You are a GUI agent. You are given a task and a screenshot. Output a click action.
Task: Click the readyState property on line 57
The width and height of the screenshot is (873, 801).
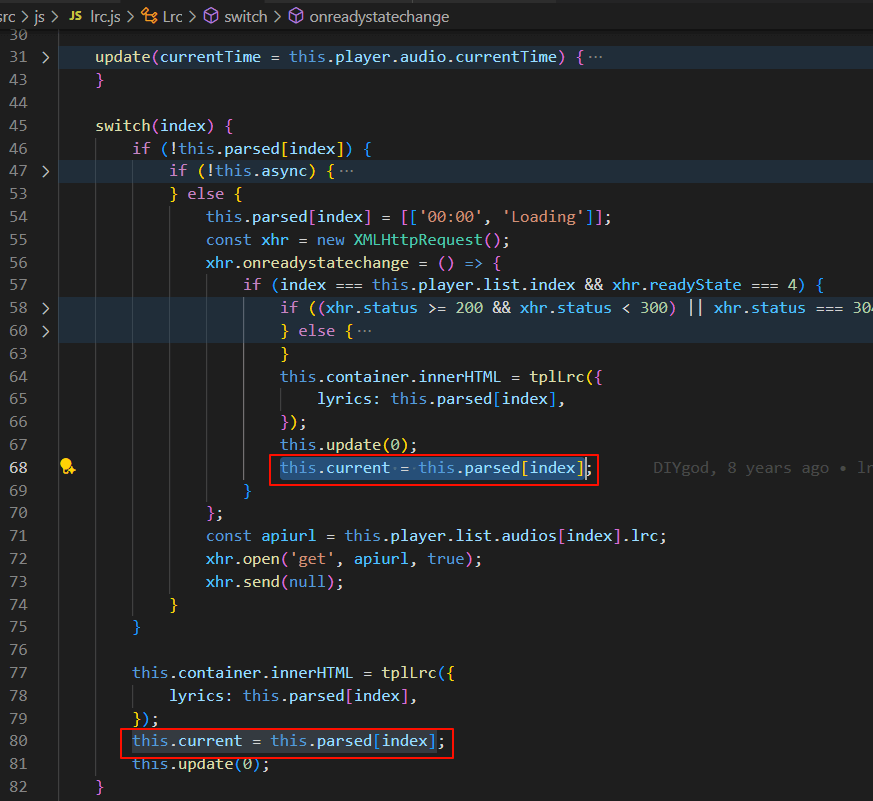[695, 285]
